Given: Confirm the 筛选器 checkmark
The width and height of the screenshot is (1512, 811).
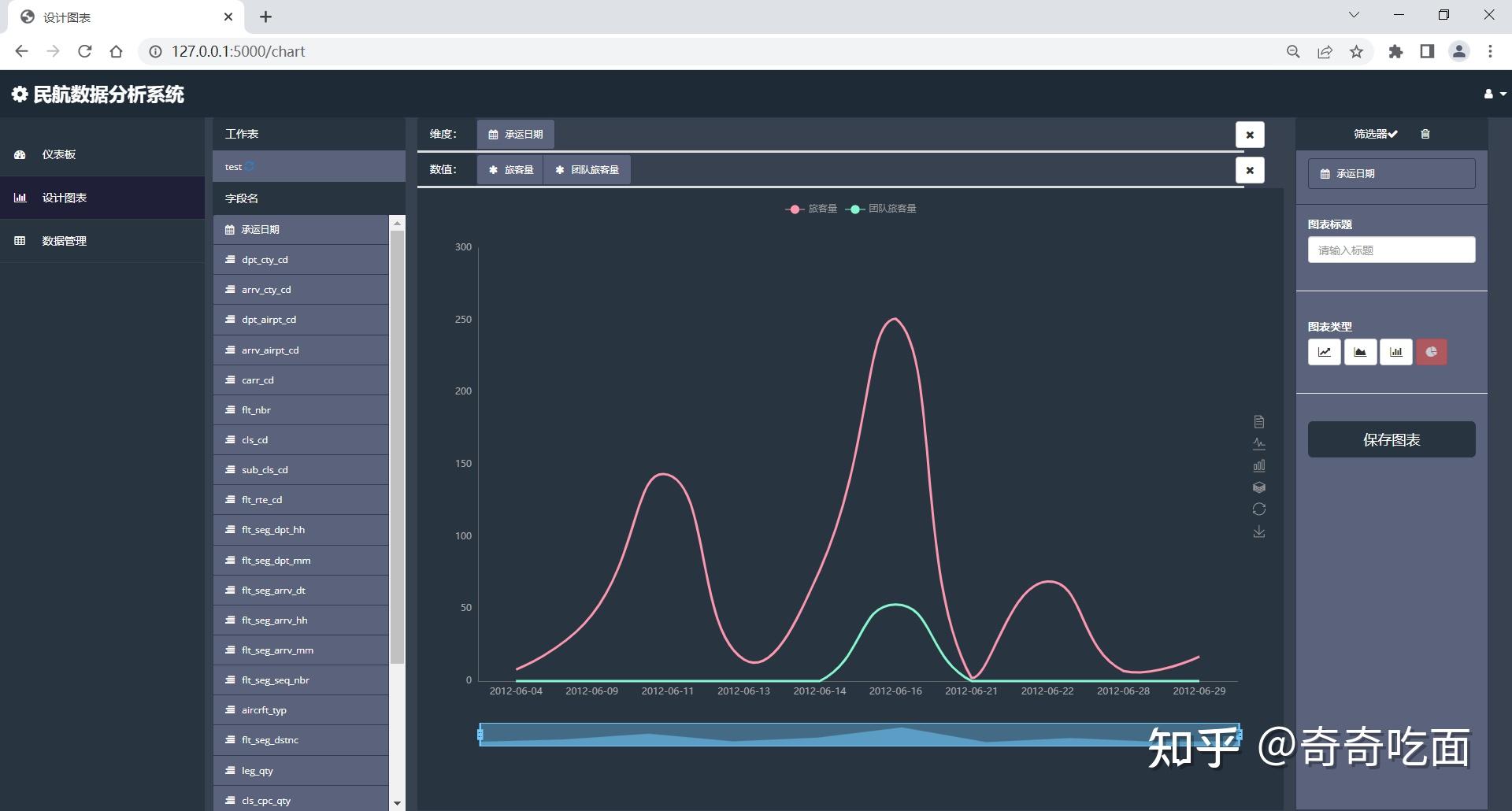Looking at the screenshot, I should tap(1393, 134).
